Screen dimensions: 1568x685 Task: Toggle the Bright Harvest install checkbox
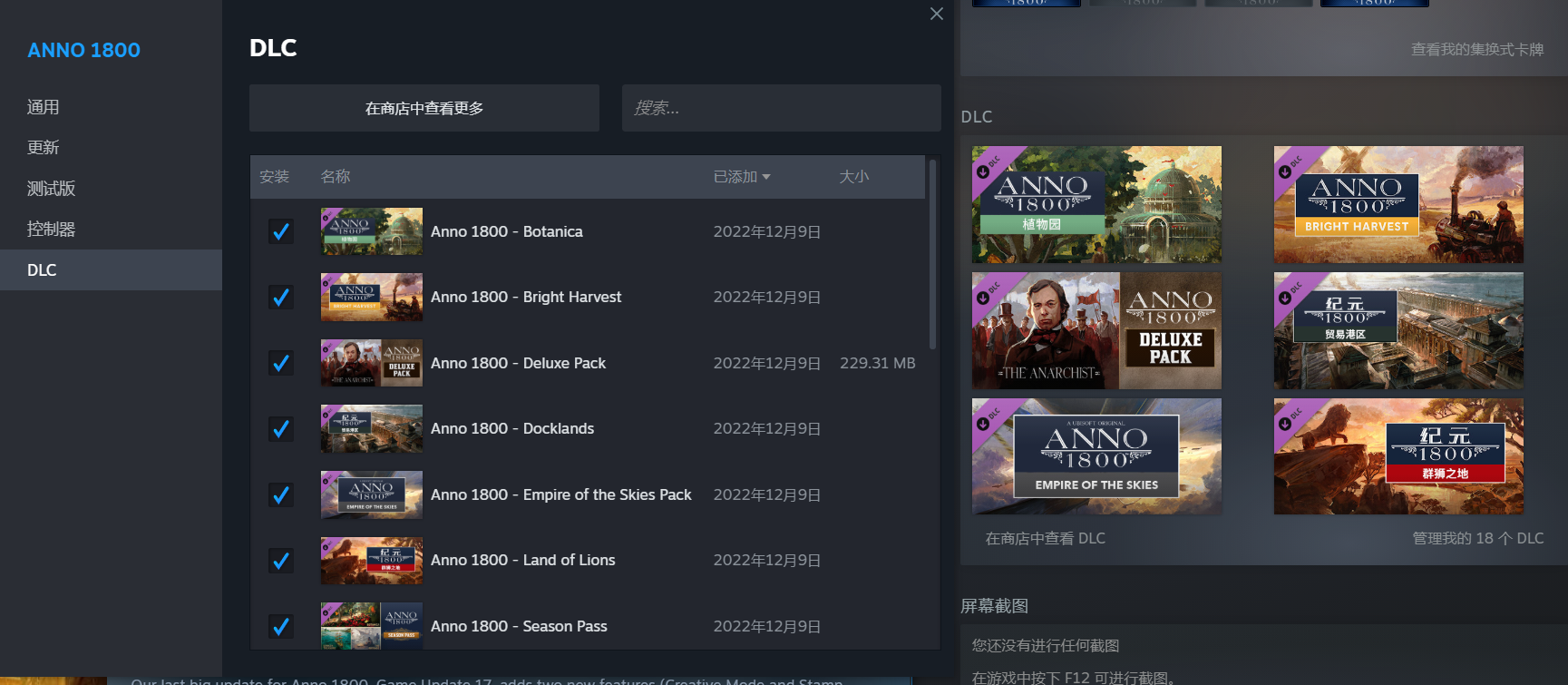(281, 297)
